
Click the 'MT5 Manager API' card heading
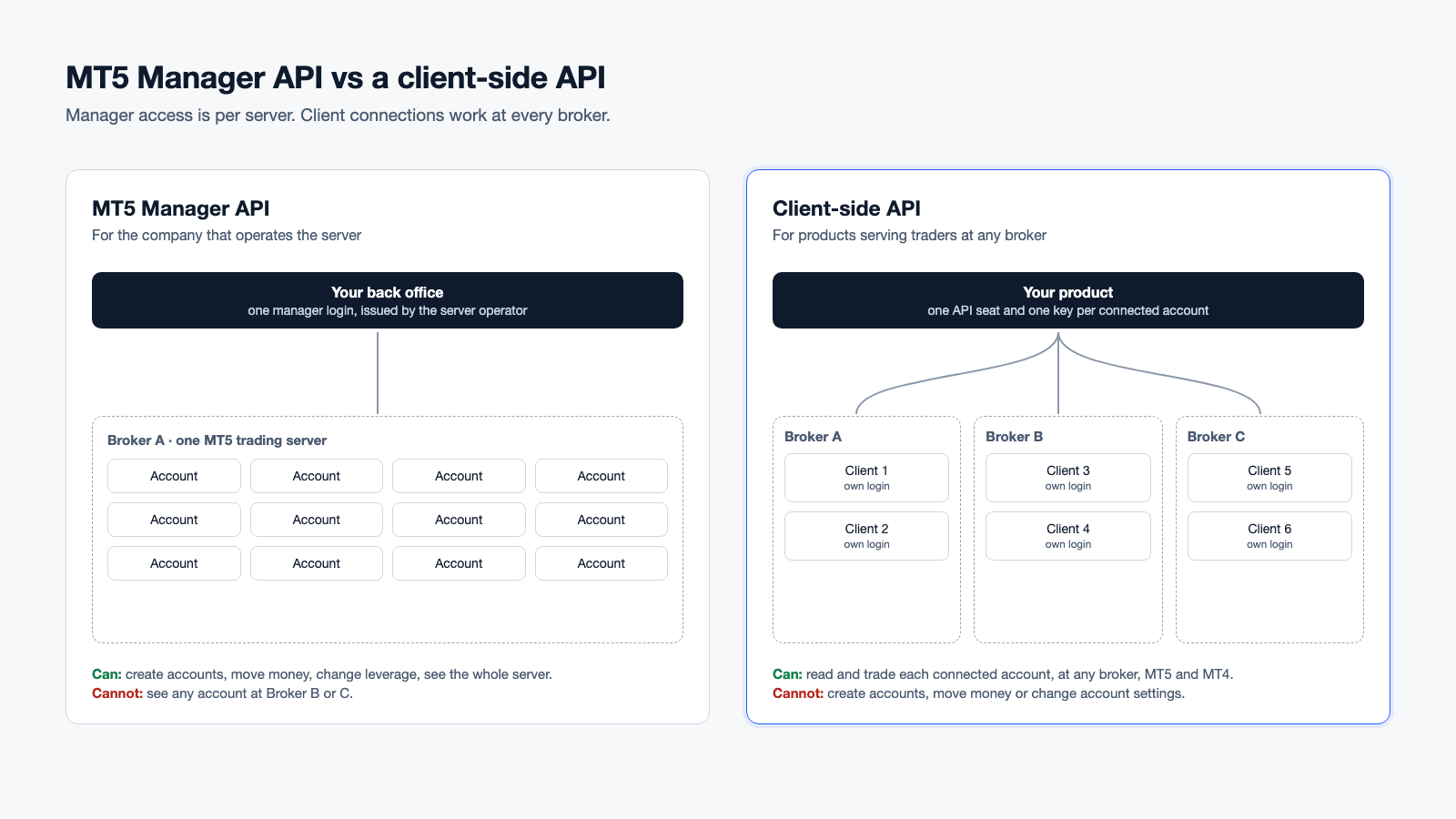[x=181, y=208]
